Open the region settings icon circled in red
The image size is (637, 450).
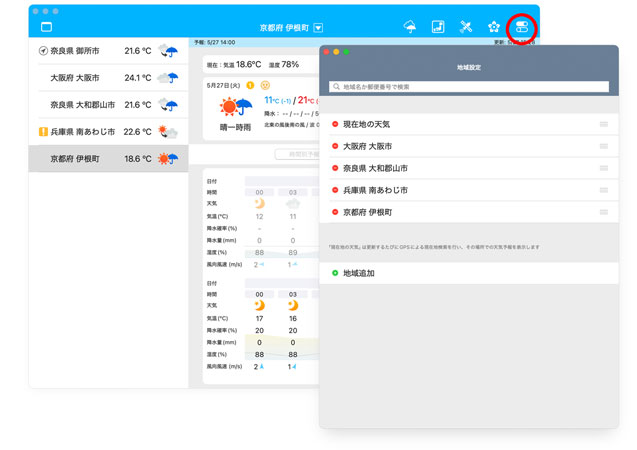point(522,27)
